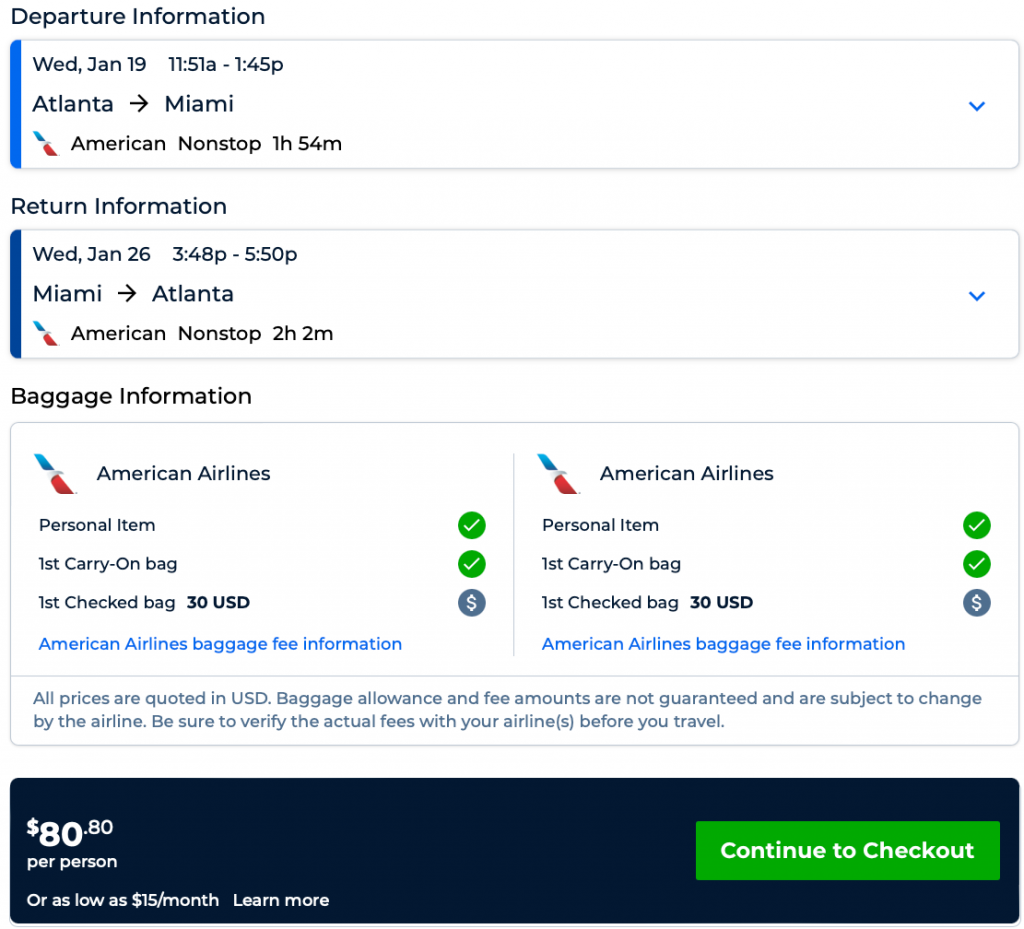
Task: Click left Personal Item green checkmark
Action: [x=472, y=525]
